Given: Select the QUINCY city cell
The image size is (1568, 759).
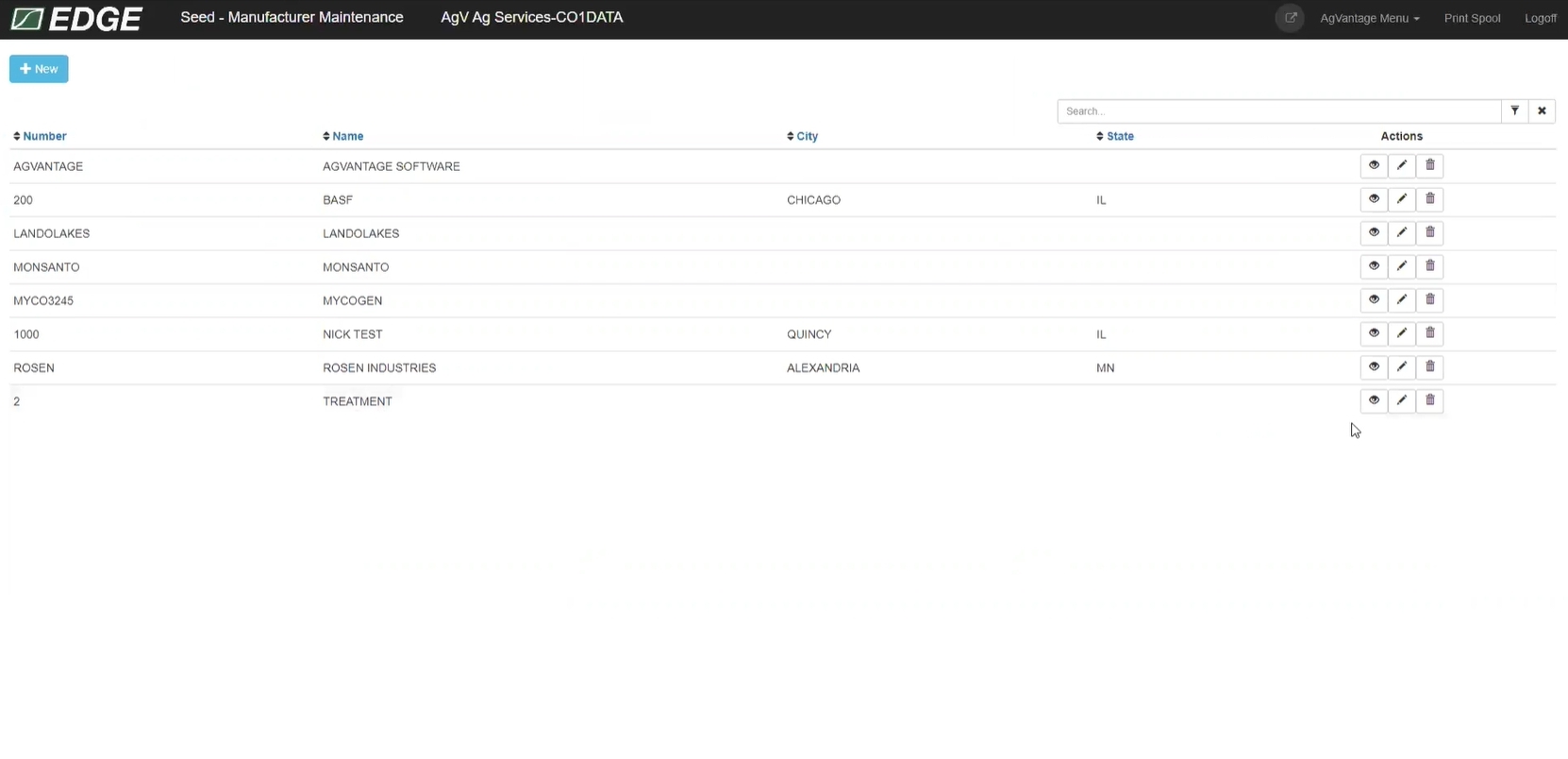Looking at the screenshot, I should tap(809, 334).
